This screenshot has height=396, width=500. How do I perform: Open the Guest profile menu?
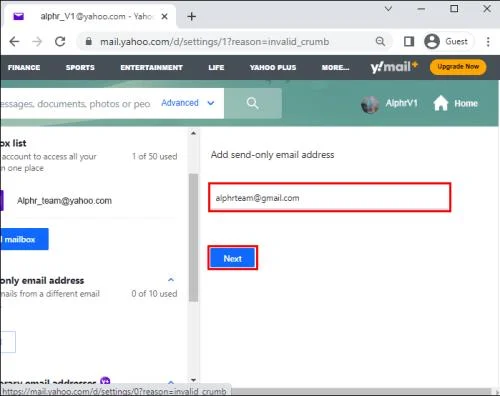[448, 42]
